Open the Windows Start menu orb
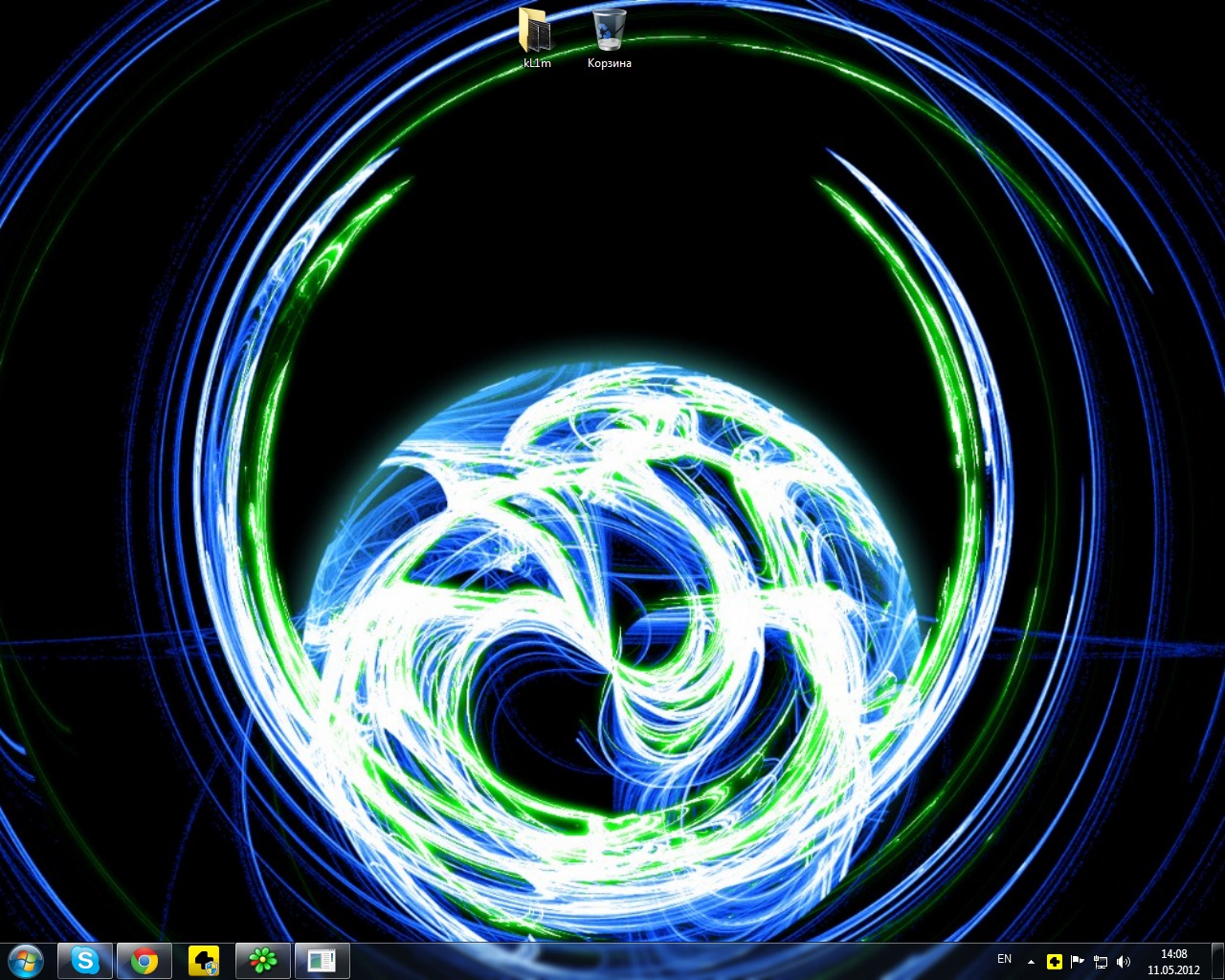 (26, 960)
